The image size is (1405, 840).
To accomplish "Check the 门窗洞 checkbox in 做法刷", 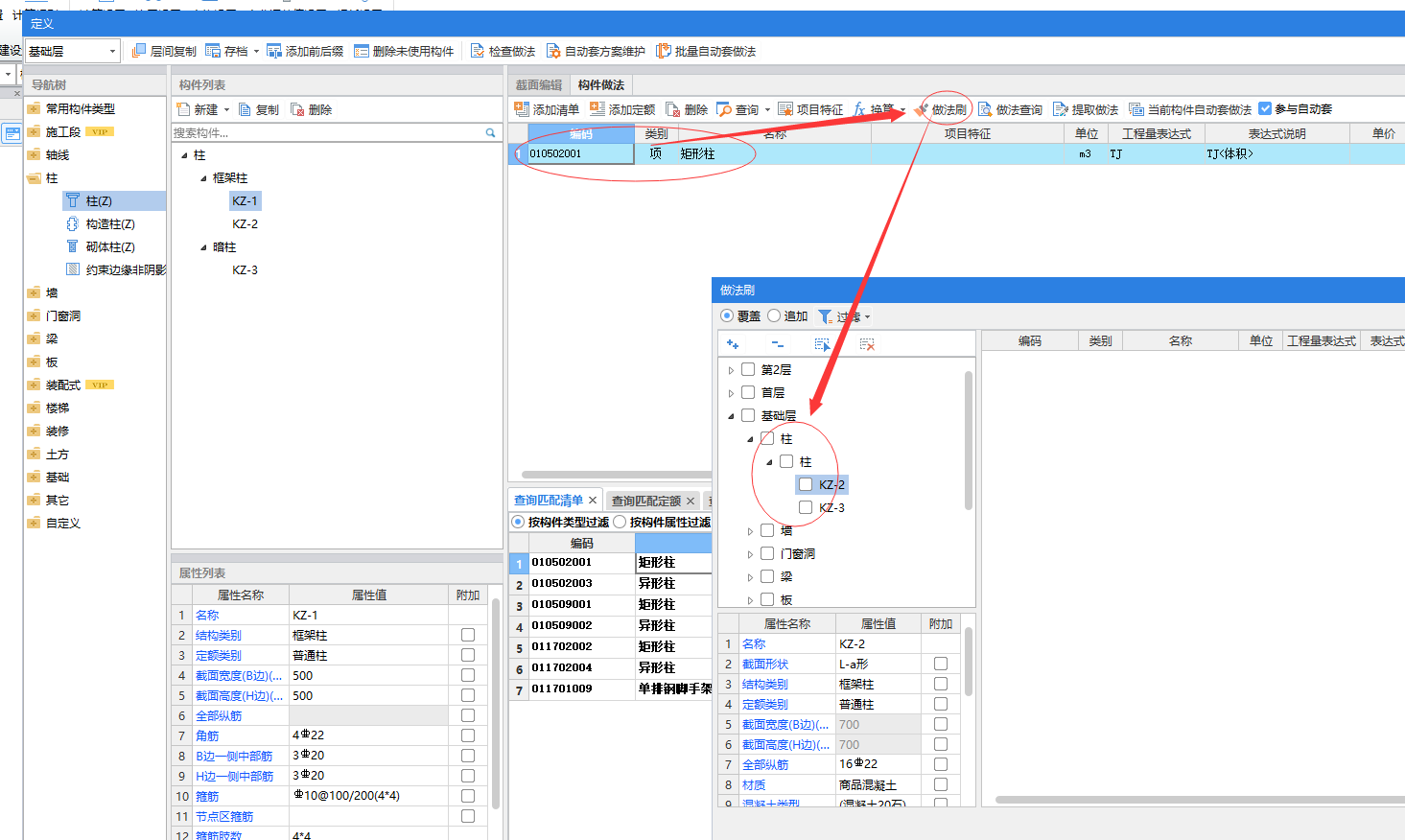I will (767, 553).
